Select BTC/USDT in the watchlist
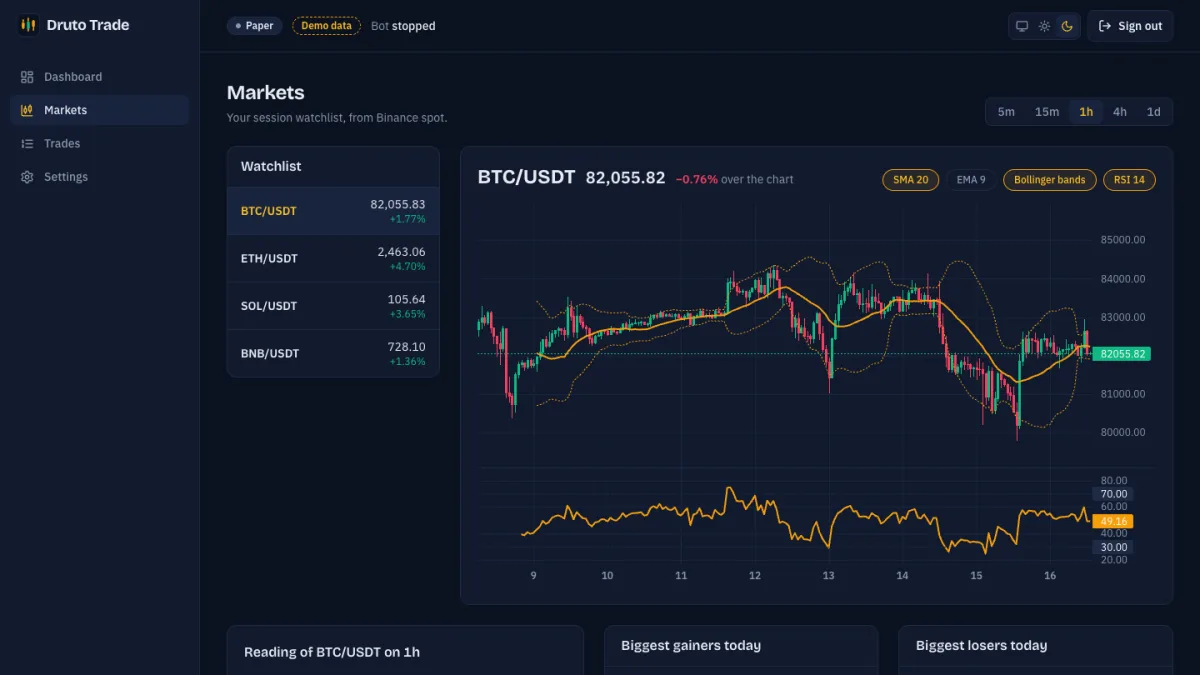The width and height of the screenshot is (1200, 675). coord(333,211)
